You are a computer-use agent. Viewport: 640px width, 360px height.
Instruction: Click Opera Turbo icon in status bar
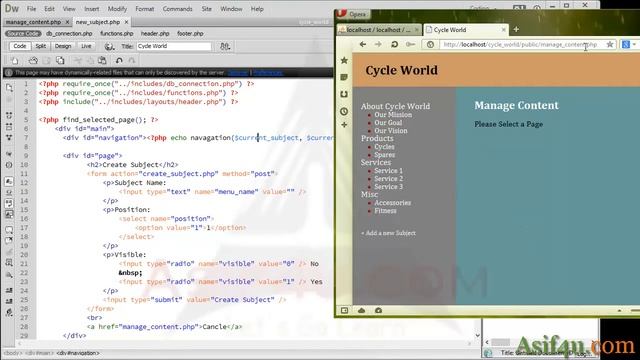(378, 311)
